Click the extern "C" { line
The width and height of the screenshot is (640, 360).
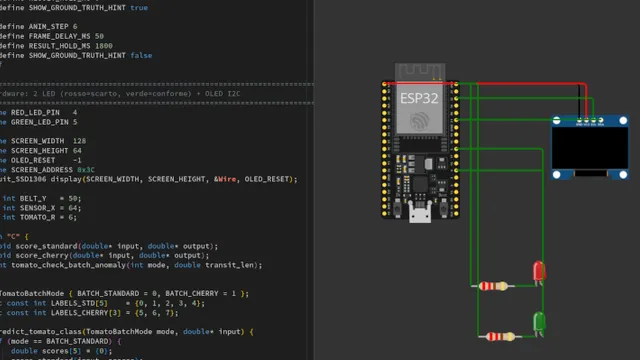pos(15,236)
